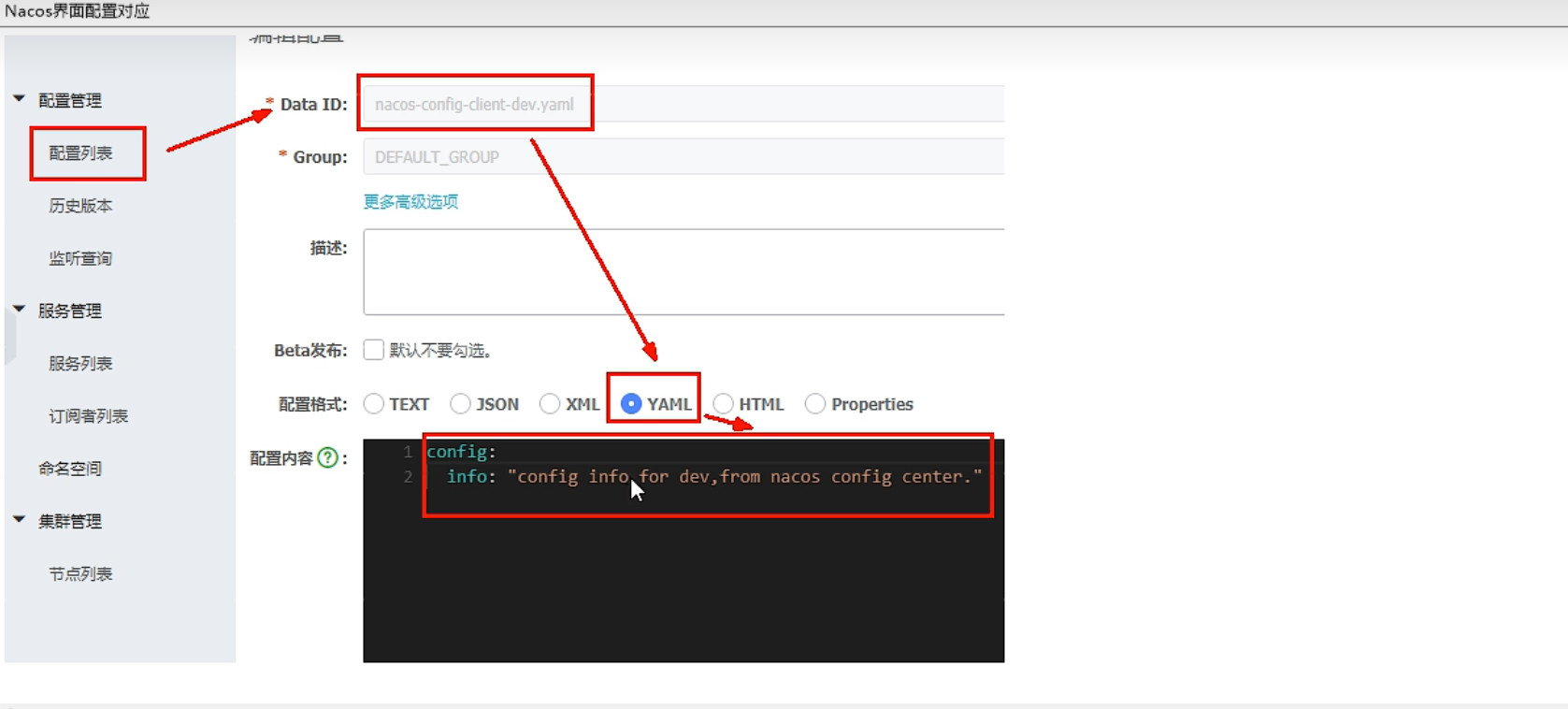The width and height of the screenshot is (1568, 709).
Task: Open 配置列表 in the sidebar
Action: [80, 153]
